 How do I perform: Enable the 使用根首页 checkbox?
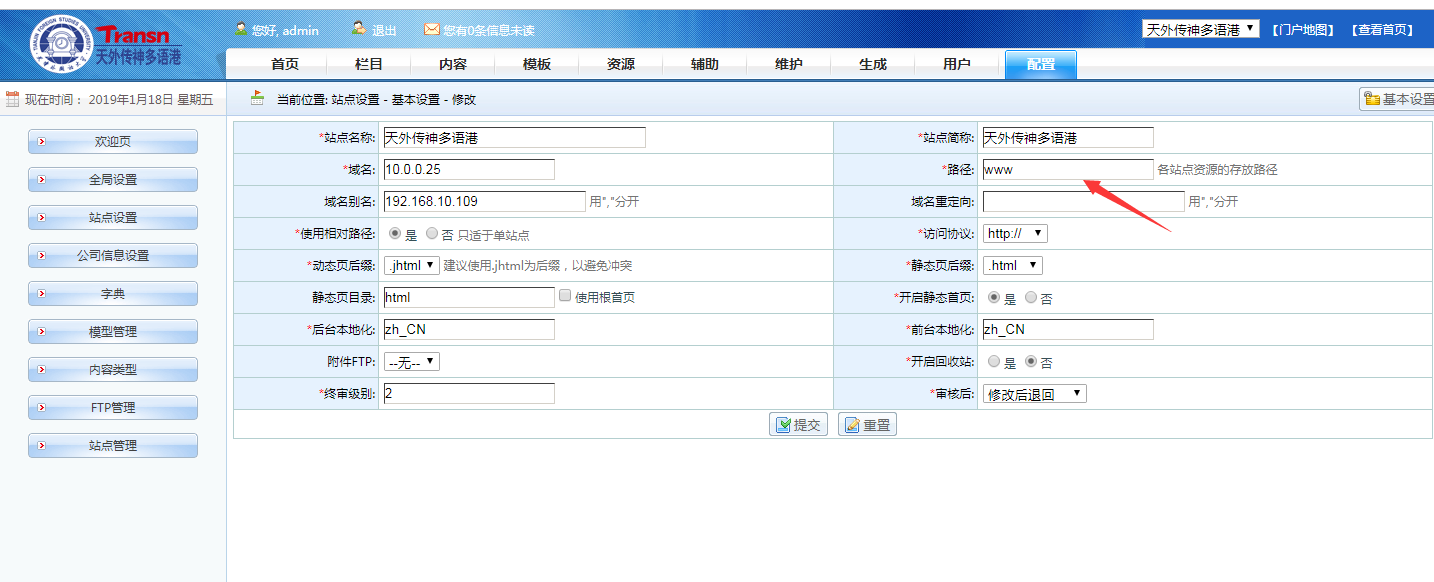click(565, 296)
